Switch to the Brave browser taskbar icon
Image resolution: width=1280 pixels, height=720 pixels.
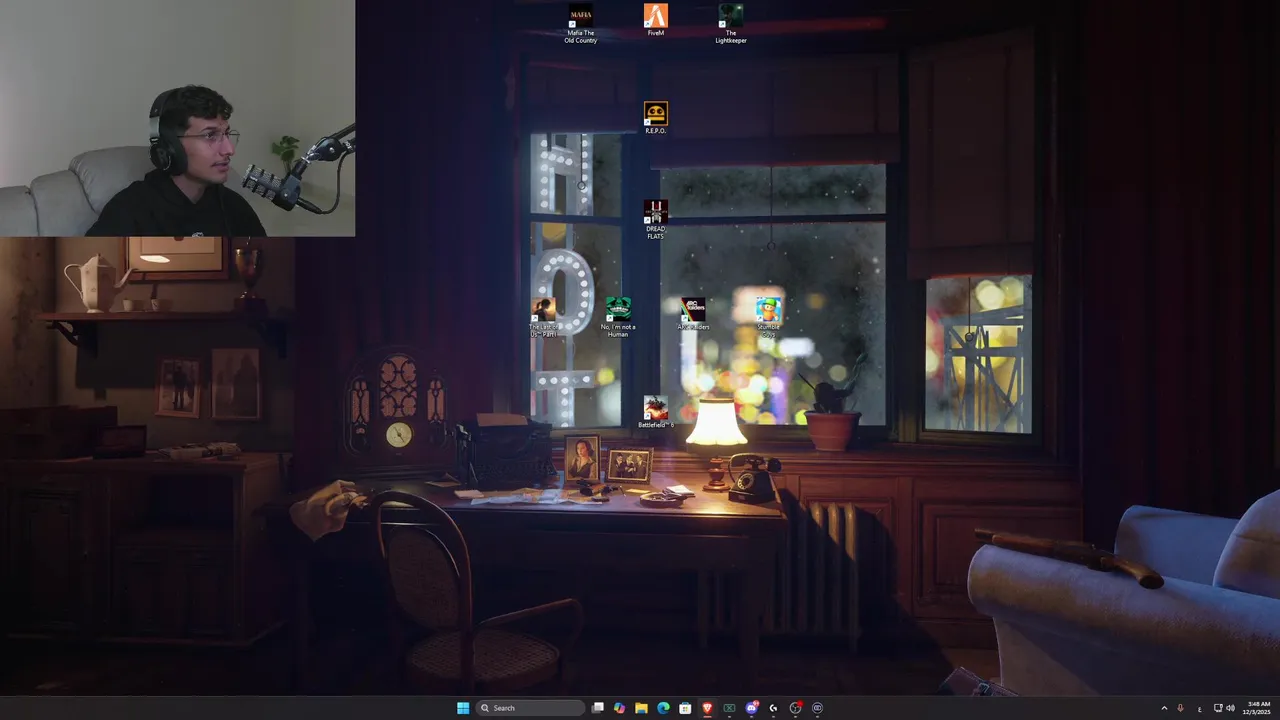click(707, 708)
